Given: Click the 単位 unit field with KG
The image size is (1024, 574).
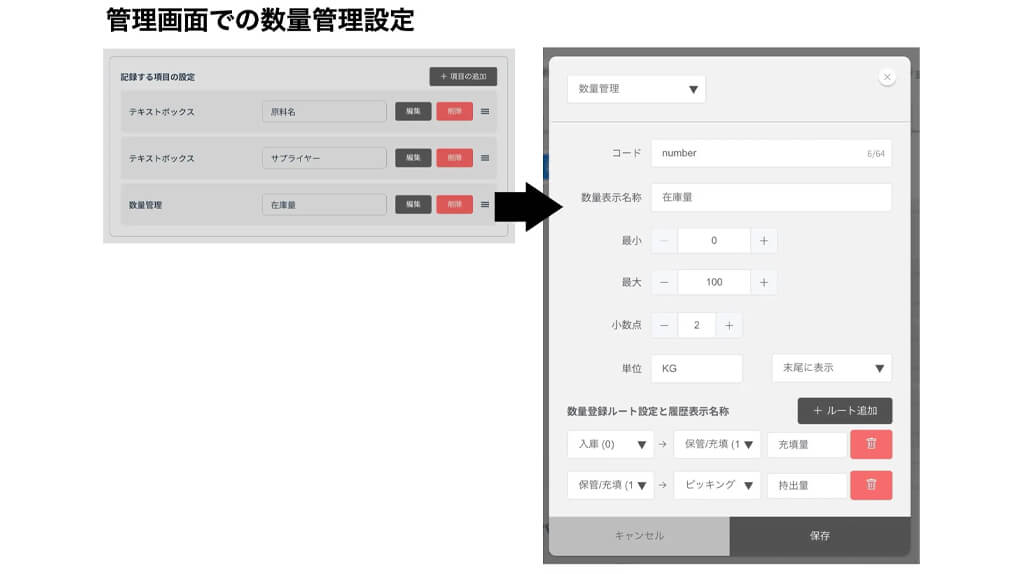Looking at the screenshot, I should click(x=697, y=368).
